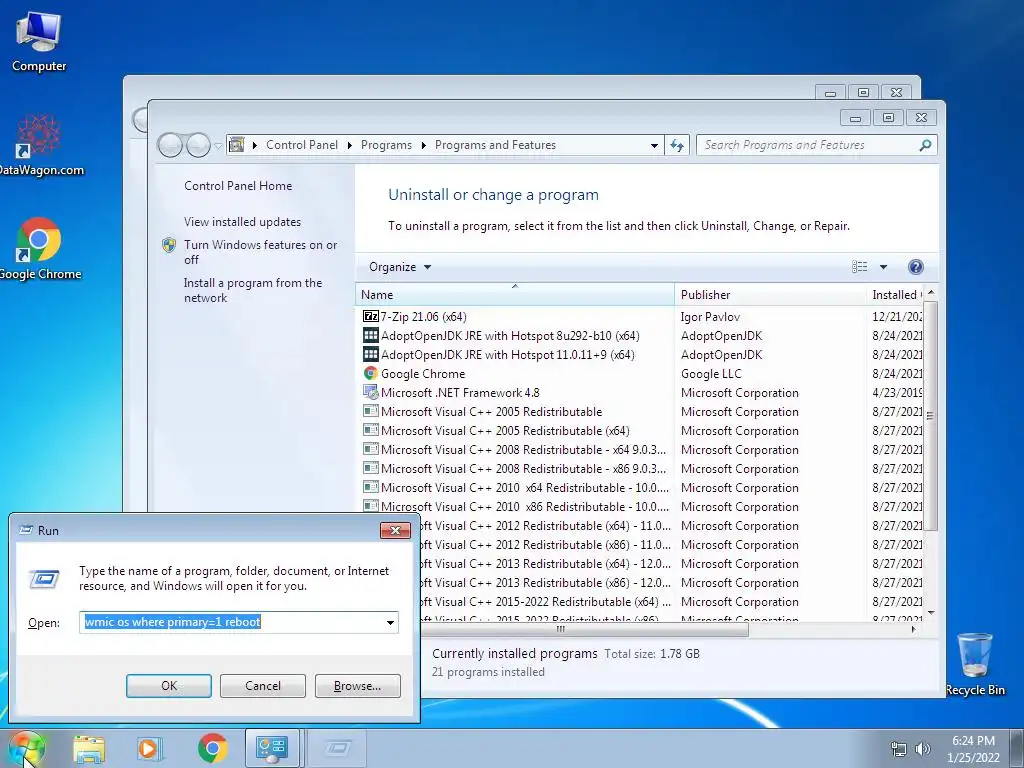Open the Computer desktop icon

click(39, 42)
